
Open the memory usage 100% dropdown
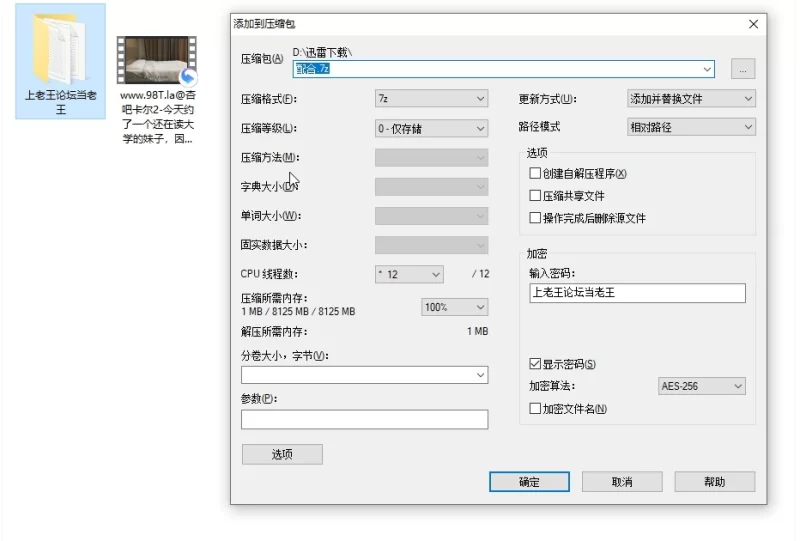[453, 307]
